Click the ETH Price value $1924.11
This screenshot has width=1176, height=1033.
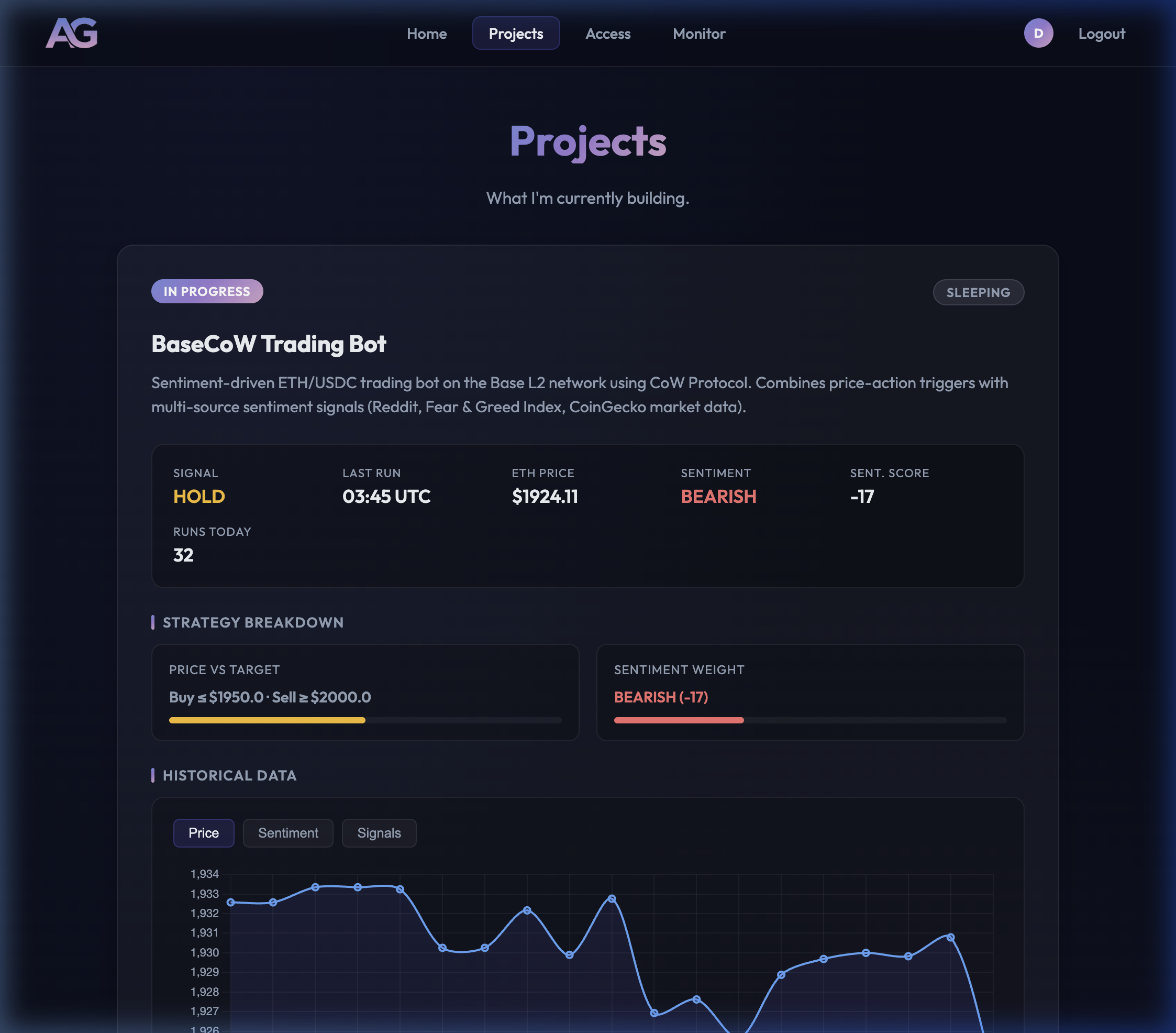(544, 496)
